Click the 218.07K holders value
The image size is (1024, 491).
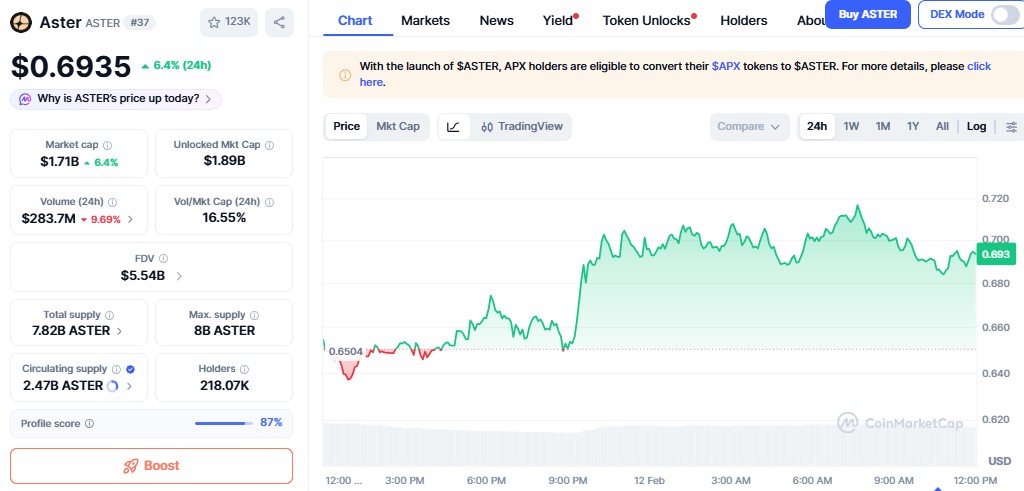pos(224,386)
